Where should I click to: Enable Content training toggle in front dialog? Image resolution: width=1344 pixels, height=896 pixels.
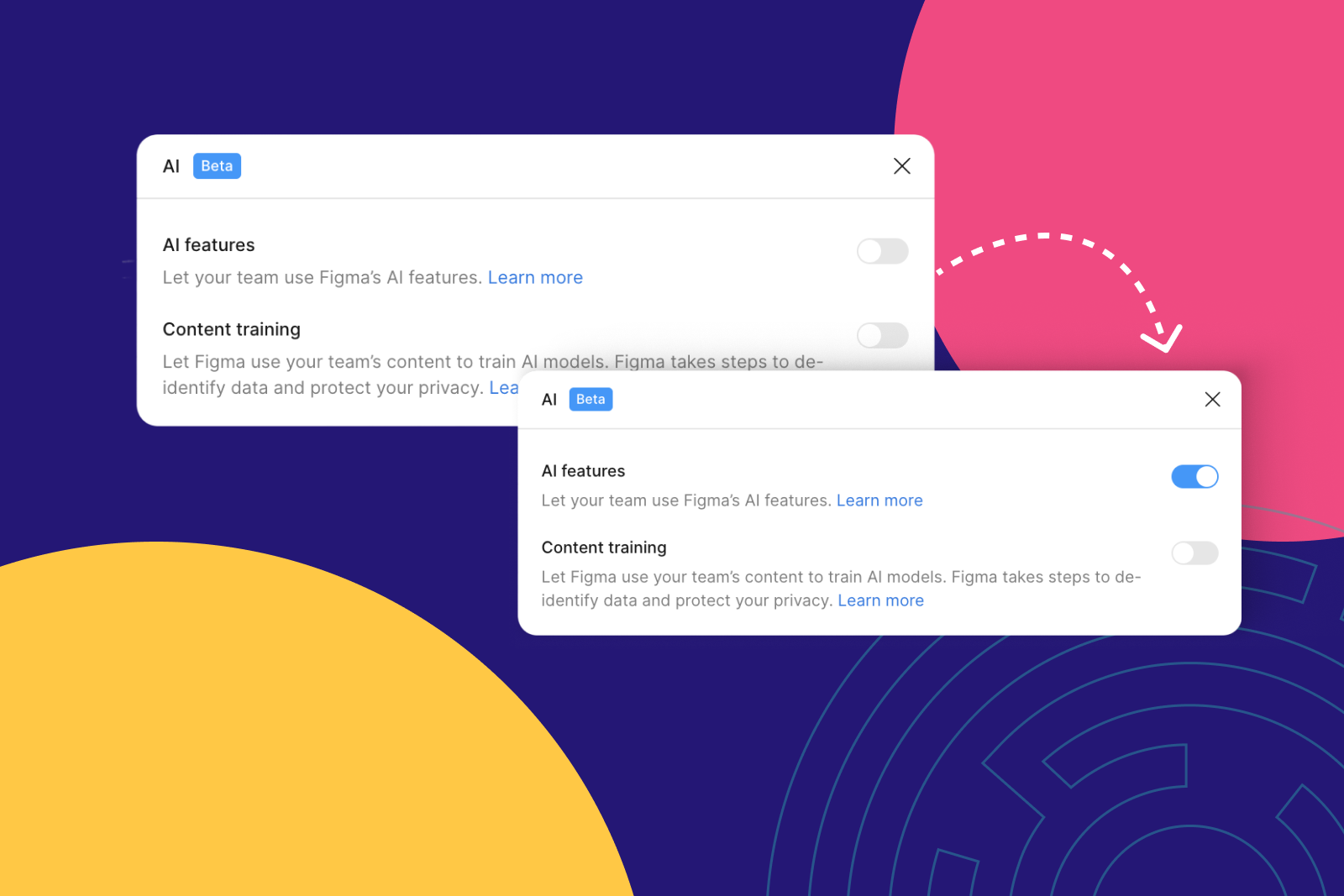pyautogui.click(x=1194, y=553)
